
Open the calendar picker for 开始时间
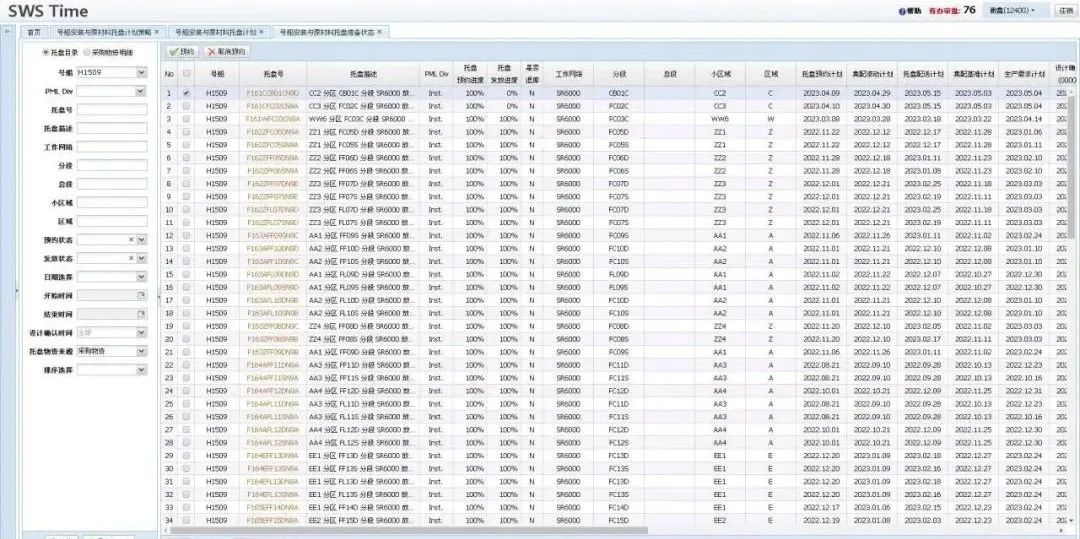141,296
